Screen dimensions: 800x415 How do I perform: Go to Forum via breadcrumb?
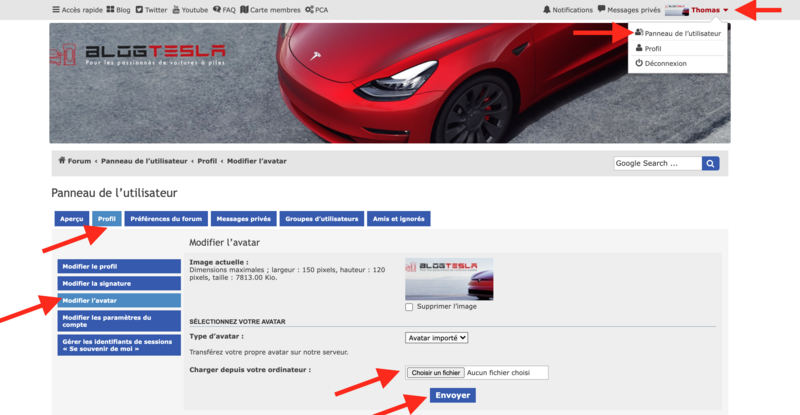74,161
